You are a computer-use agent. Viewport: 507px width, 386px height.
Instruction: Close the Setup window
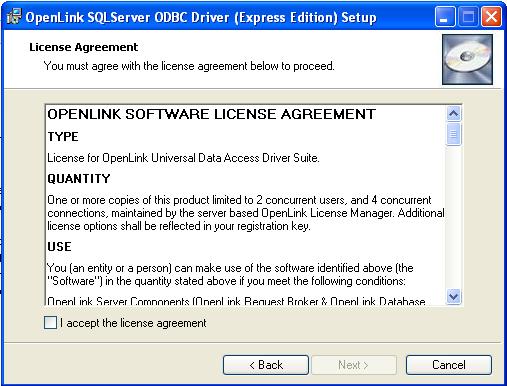pos(491,17)
